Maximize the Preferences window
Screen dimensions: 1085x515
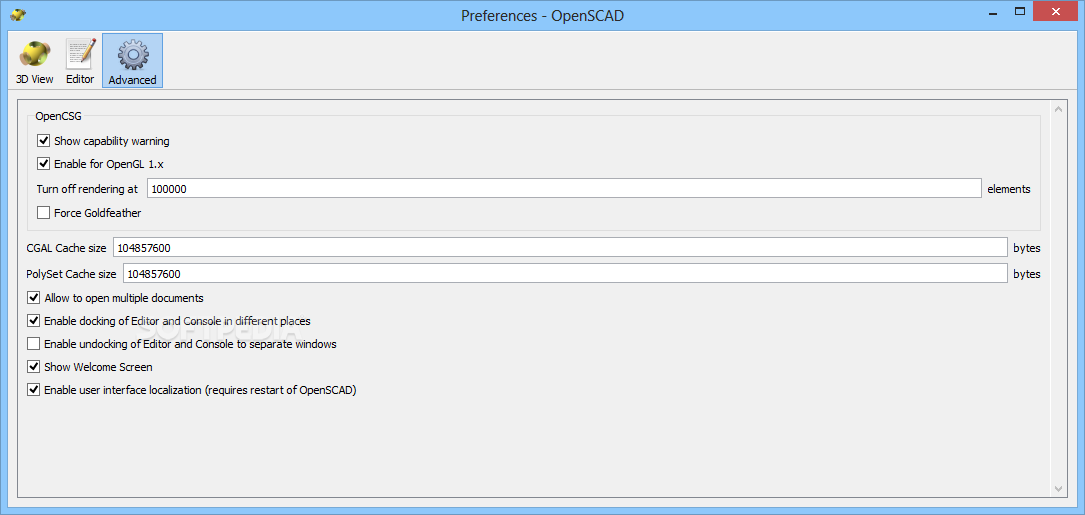(1020, 11)
